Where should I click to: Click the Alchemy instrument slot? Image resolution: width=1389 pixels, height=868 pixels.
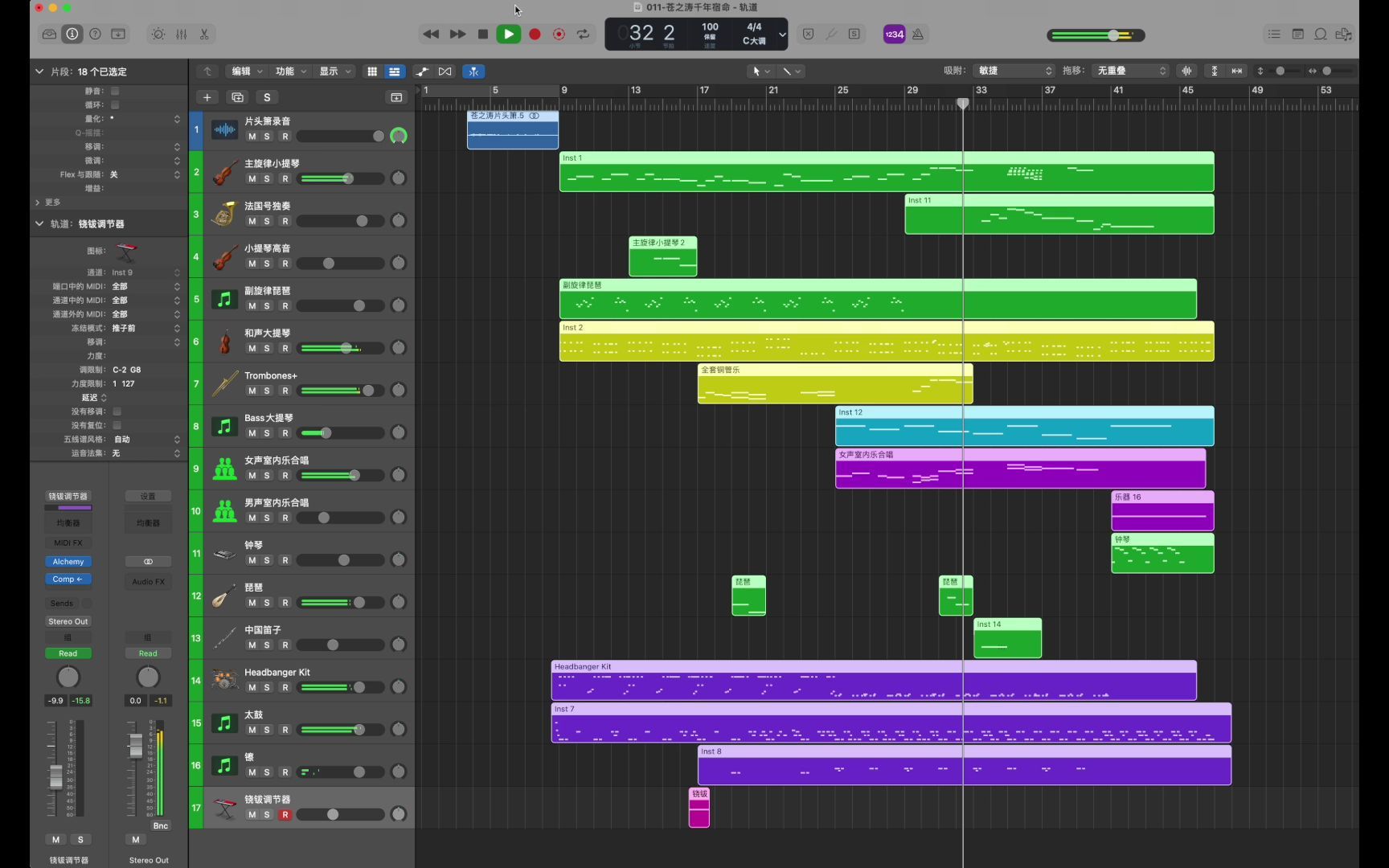click(68, 562)
